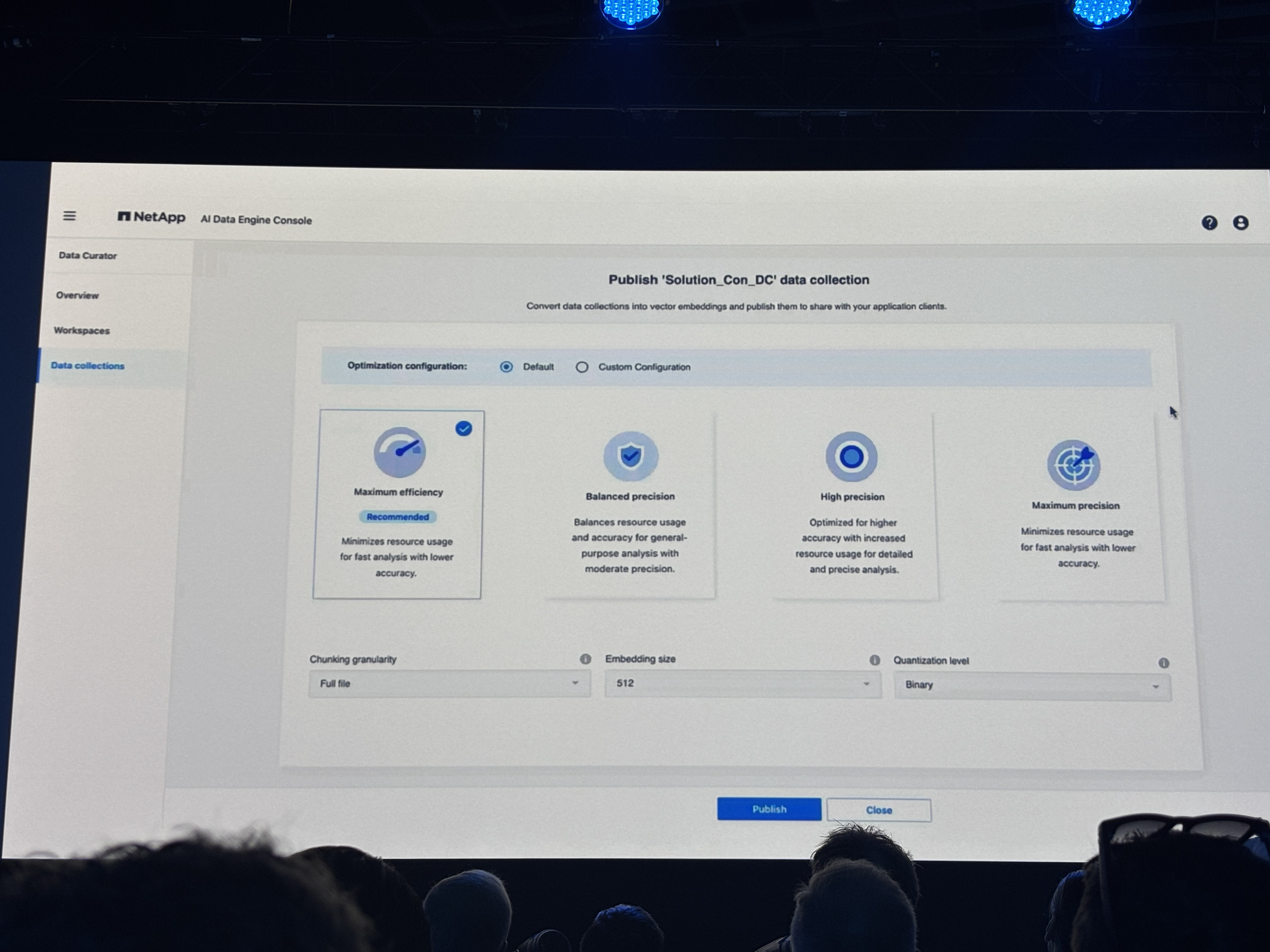
Task: Click the blue Publish button
Action: click(769, 809)
